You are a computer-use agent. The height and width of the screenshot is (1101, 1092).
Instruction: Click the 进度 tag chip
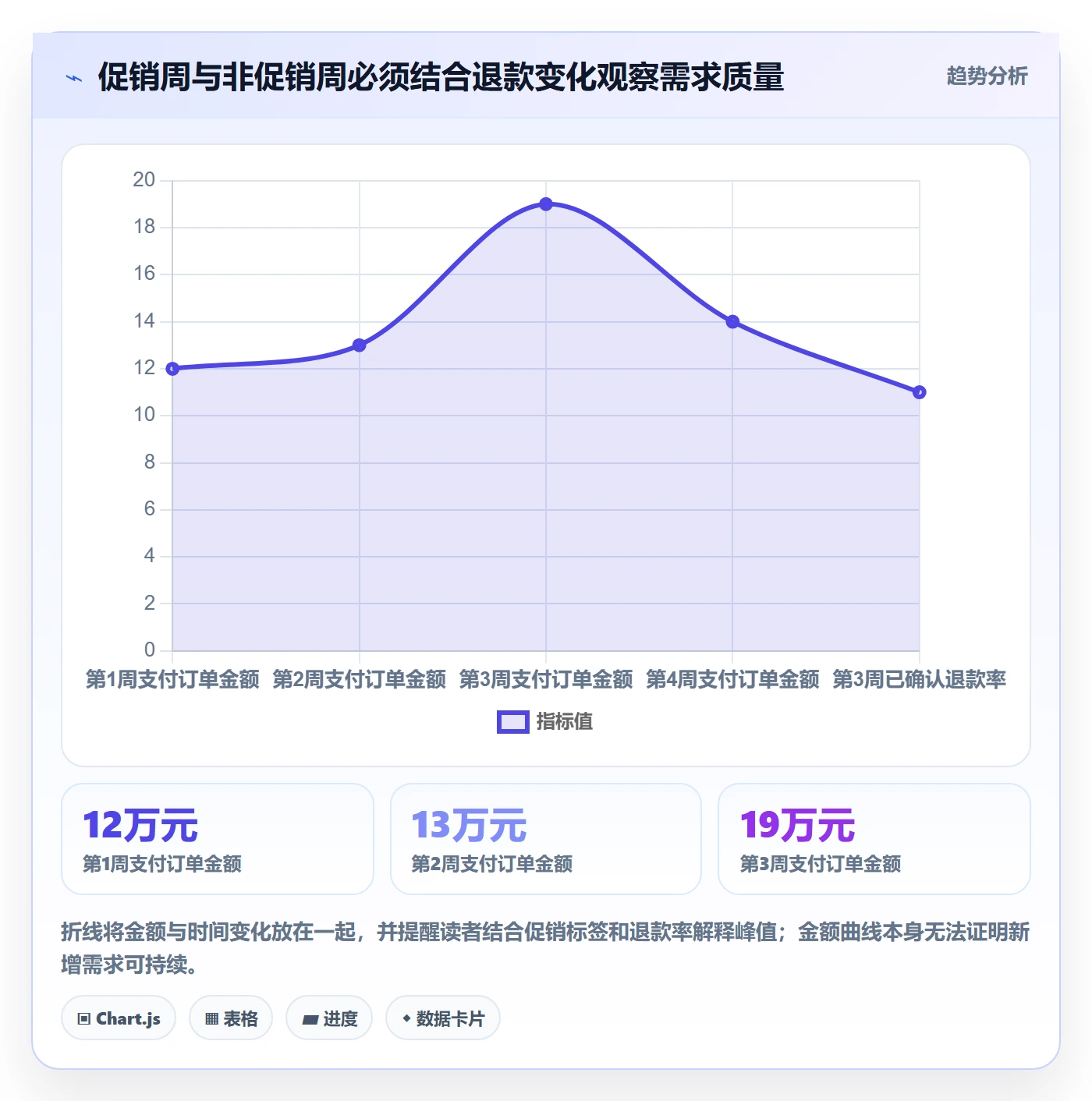tap(329, 1018)
